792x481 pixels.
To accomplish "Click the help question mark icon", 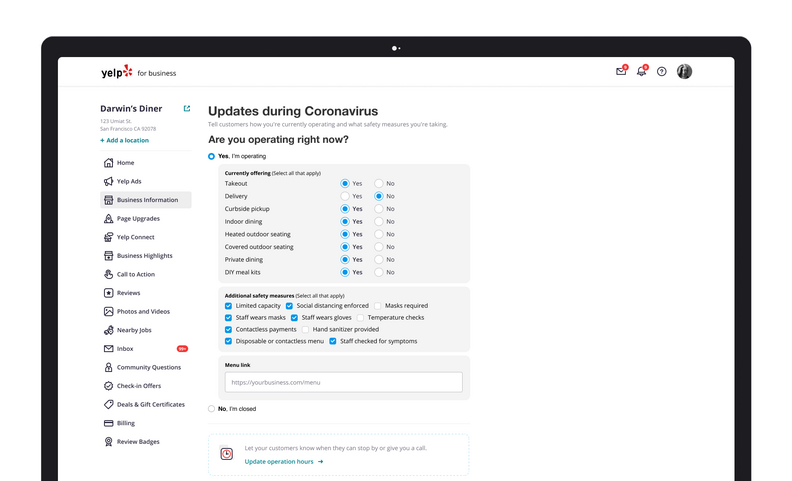I will pyautogui.click(x=661, y=72).
